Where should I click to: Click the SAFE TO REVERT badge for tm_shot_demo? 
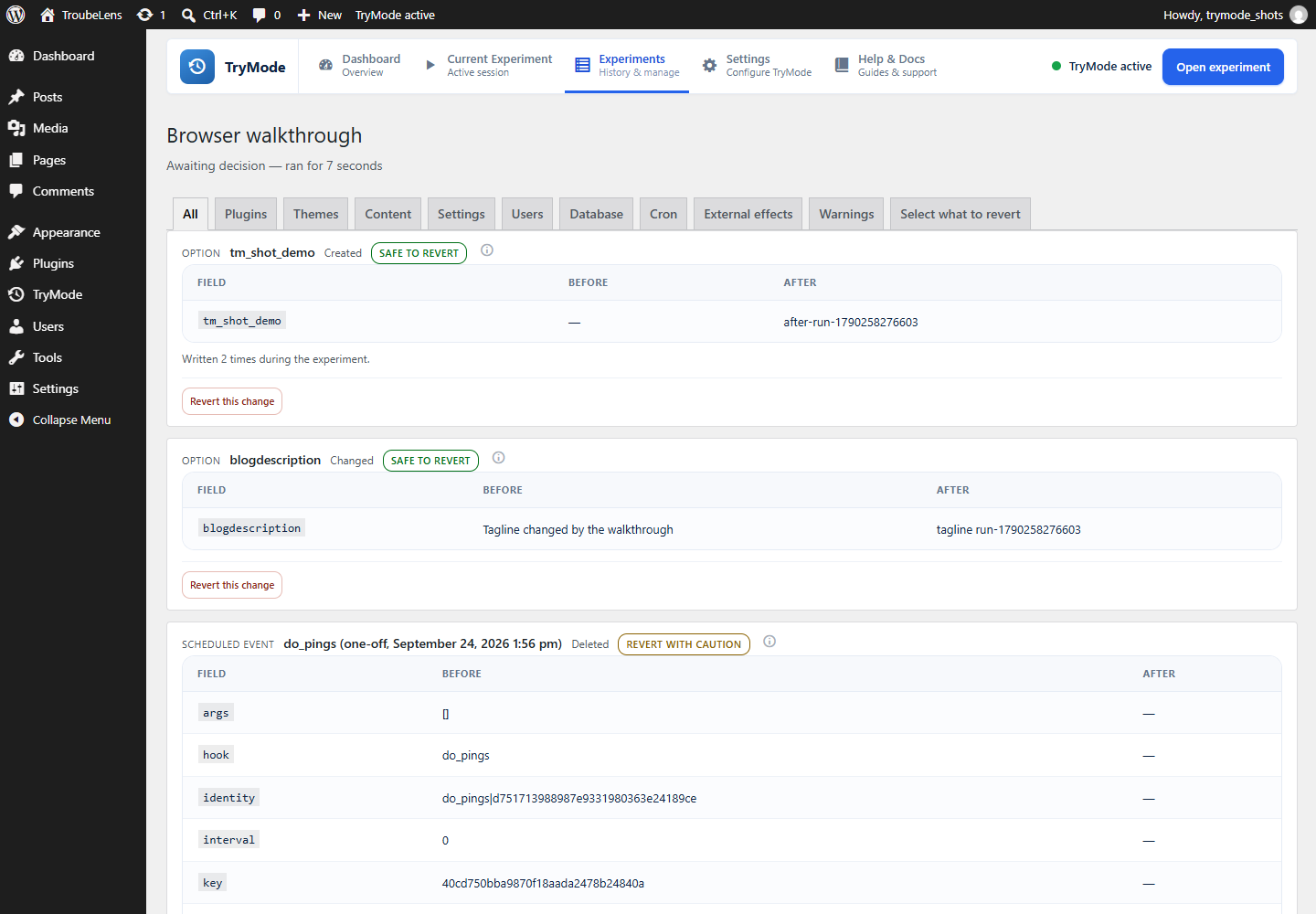point(419,253)
